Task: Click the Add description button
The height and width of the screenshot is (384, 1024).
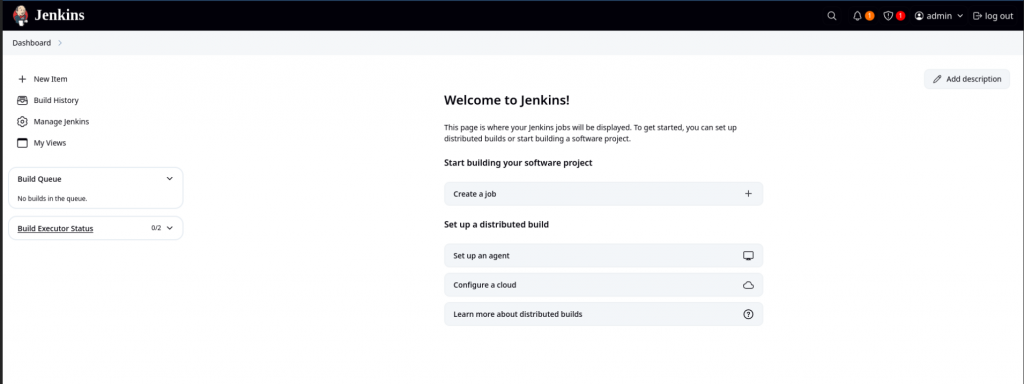Action: [967, 79]
